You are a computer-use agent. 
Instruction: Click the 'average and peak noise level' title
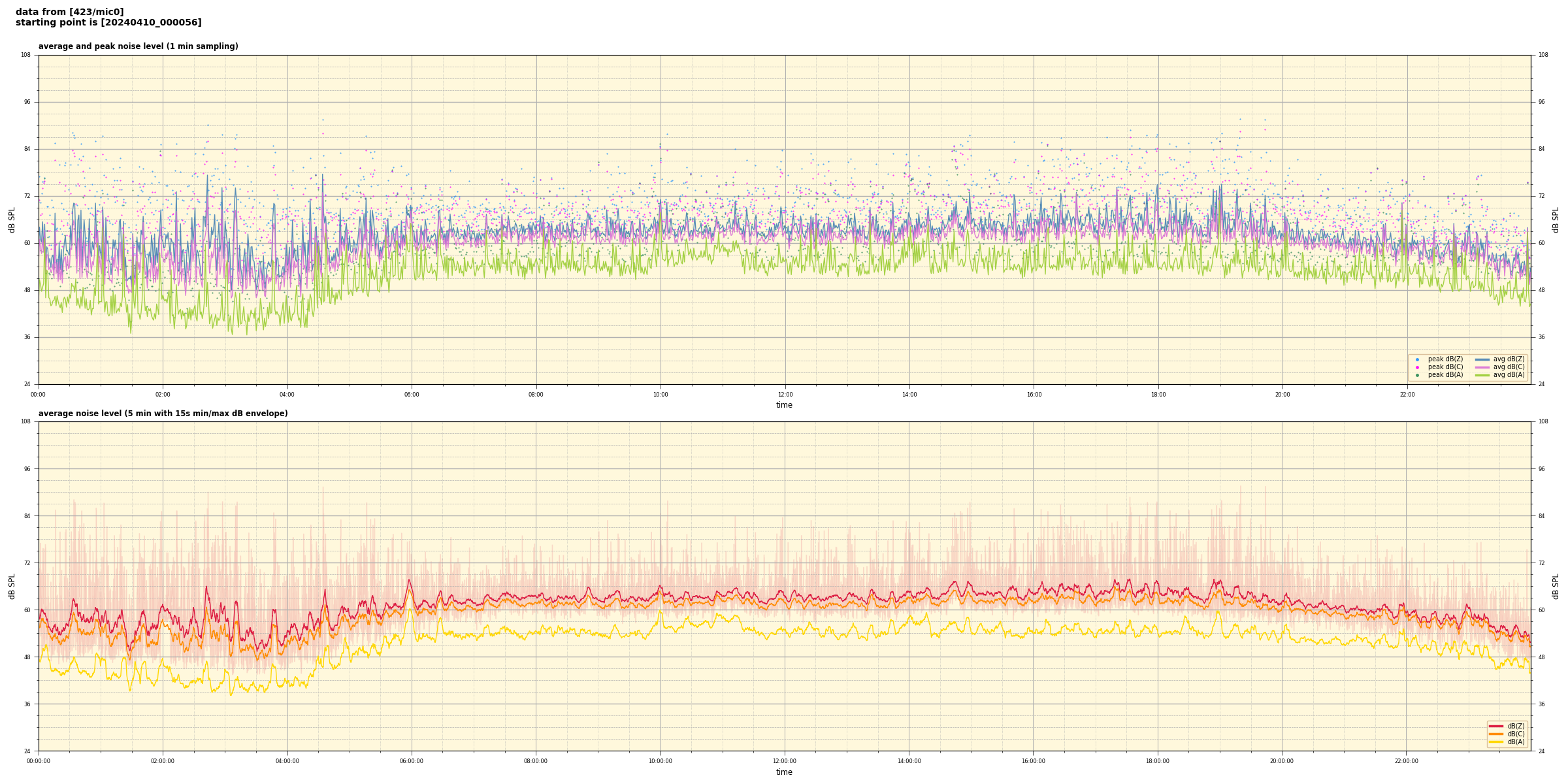click(x=138, y=46)
